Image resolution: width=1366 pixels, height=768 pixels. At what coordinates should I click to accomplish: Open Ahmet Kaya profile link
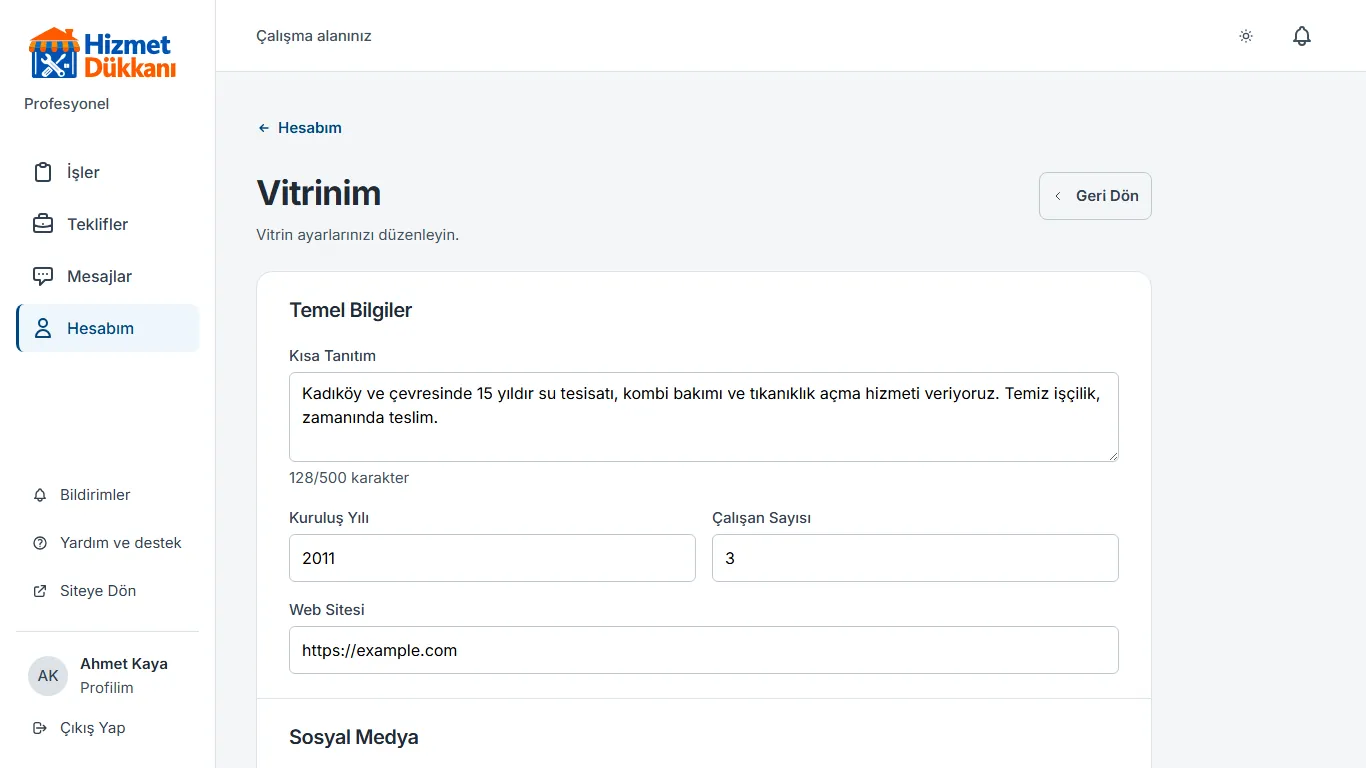coord(108,676)
